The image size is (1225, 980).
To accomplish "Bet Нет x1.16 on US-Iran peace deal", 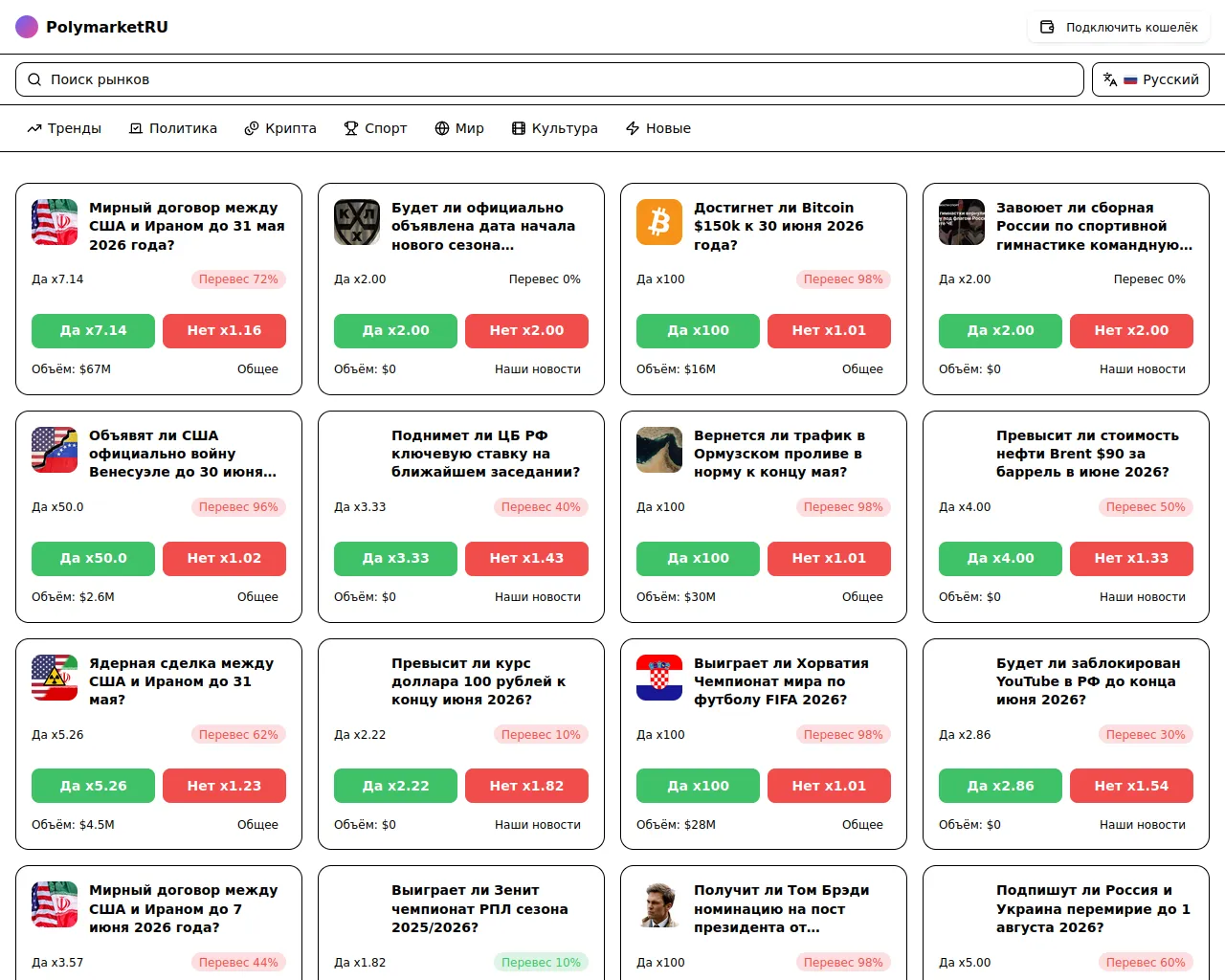I will [224, 330].
